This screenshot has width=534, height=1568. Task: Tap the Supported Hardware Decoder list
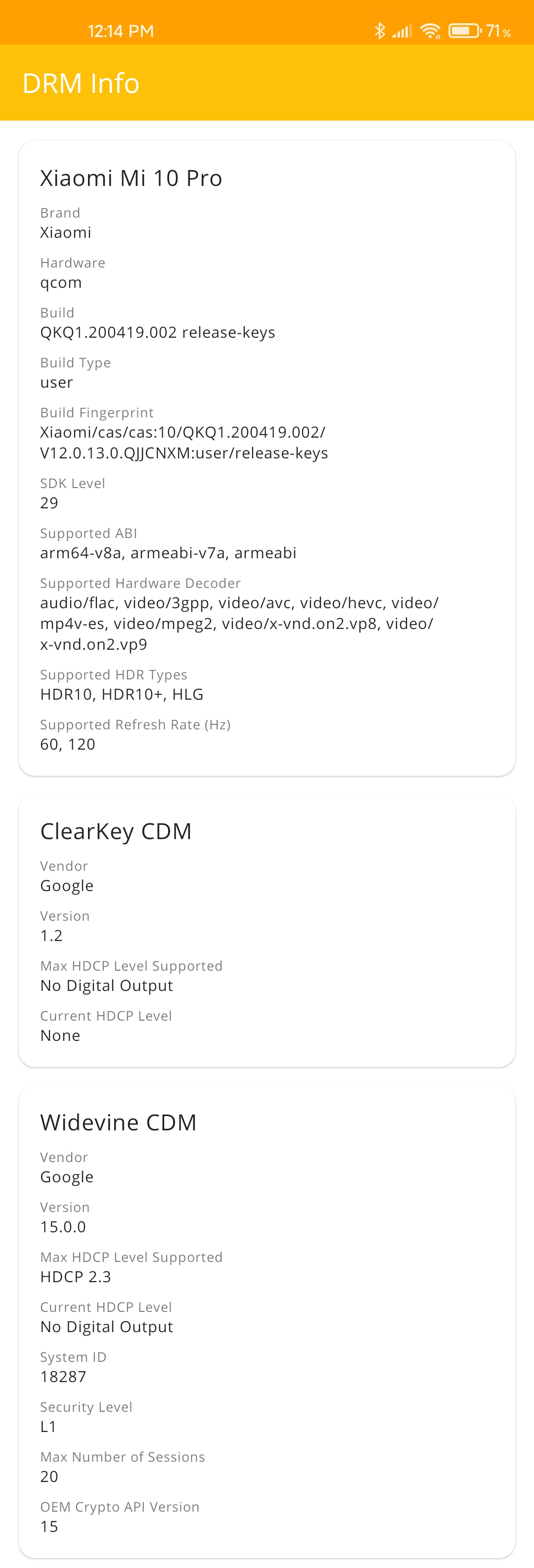pos(239,624)
